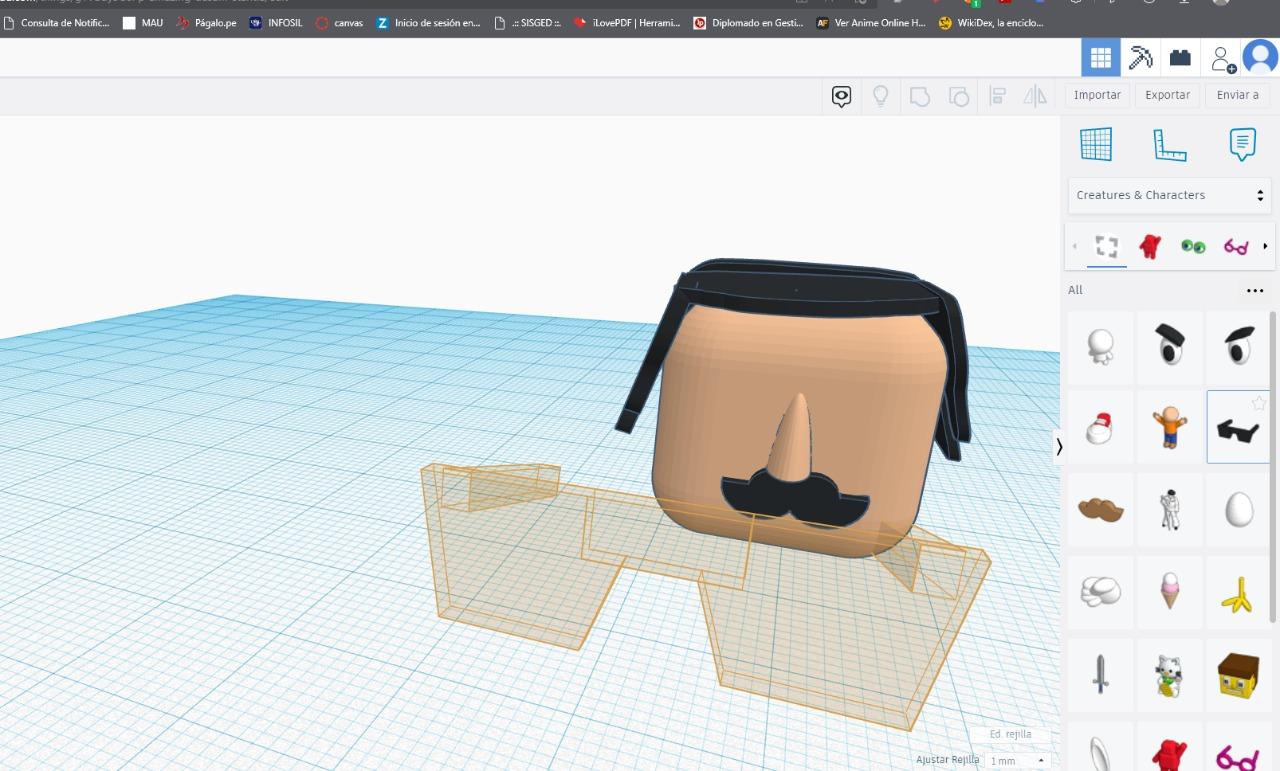Open the canvas bookmark
The height and width of the screenshot is (771, 1280).
339,22
